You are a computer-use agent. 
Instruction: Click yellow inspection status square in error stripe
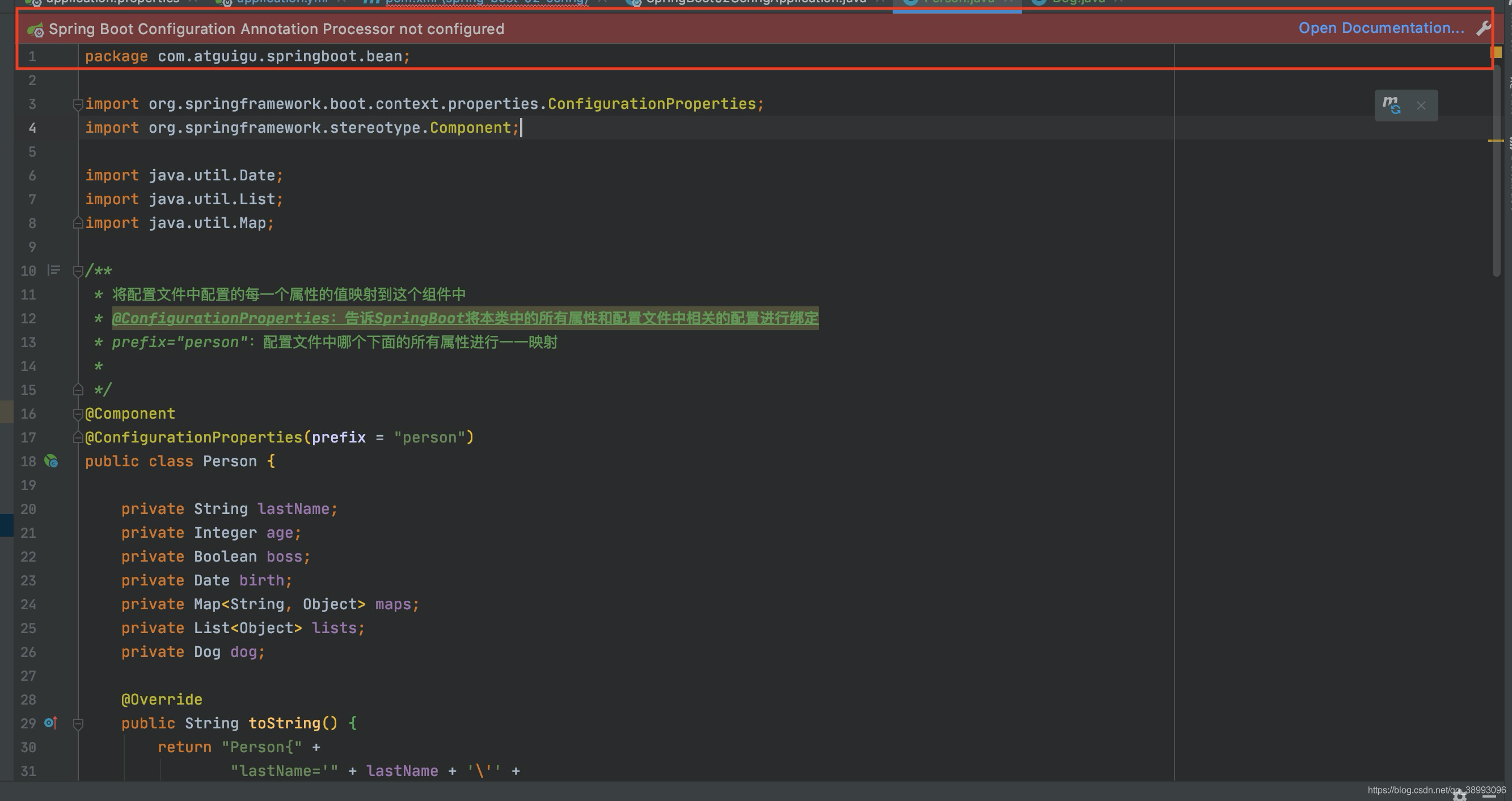[1497, 52]
